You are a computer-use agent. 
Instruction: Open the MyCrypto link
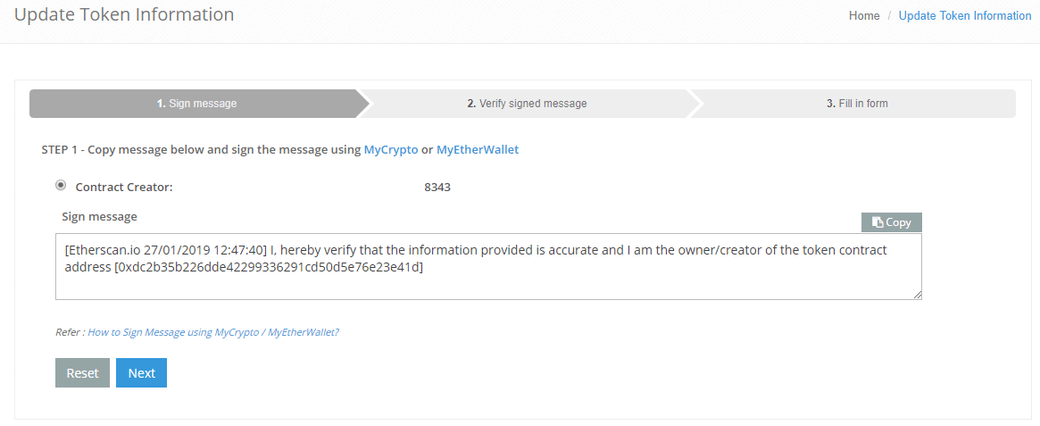391,149
